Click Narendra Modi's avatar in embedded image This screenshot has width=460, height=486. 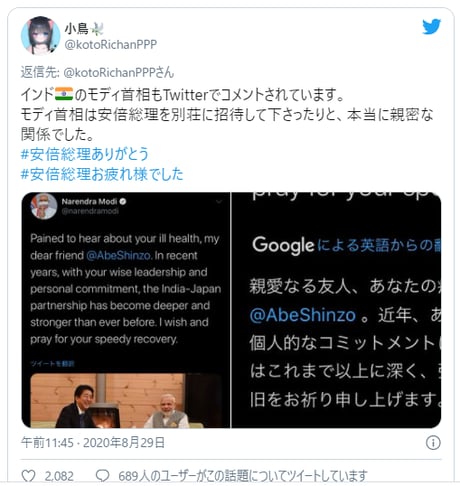[x=44, y=206]
